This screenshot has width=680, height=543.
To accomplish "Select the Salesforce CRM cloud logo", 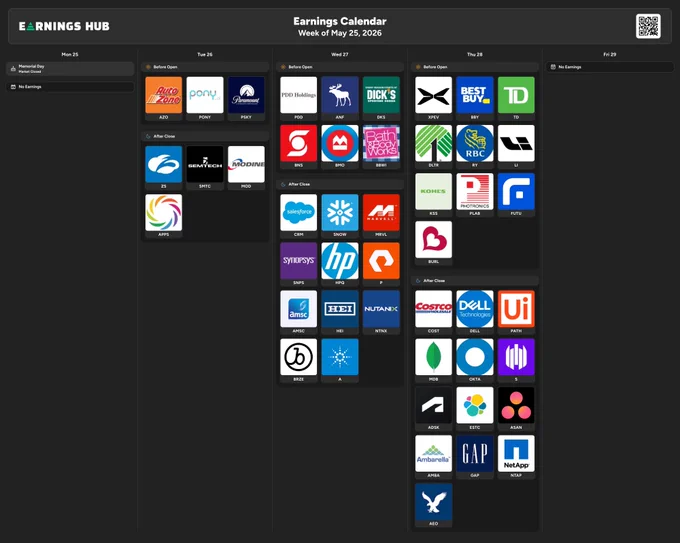I will (298, 212).
